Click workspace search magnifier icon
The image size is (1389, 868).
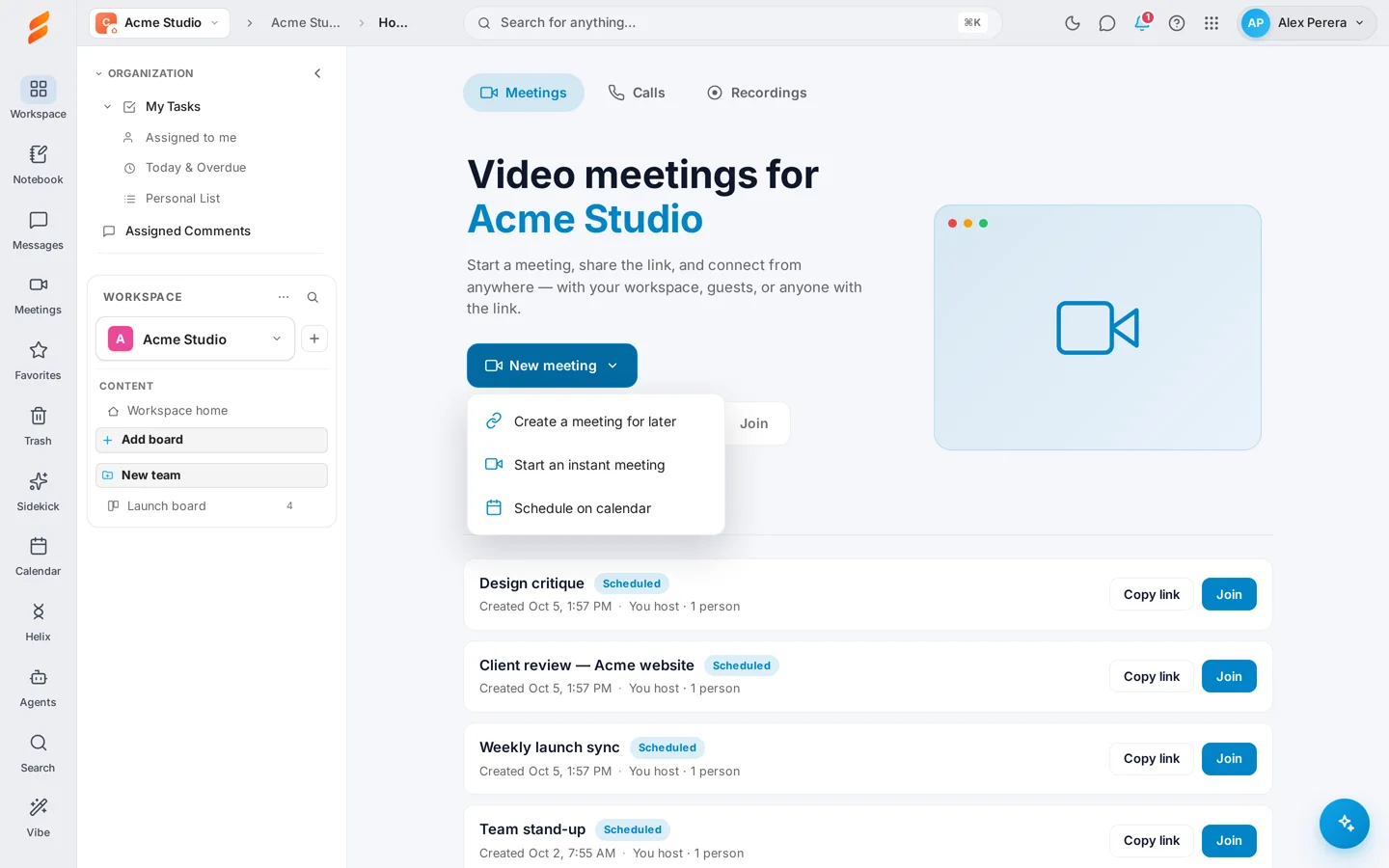point(313,297)
